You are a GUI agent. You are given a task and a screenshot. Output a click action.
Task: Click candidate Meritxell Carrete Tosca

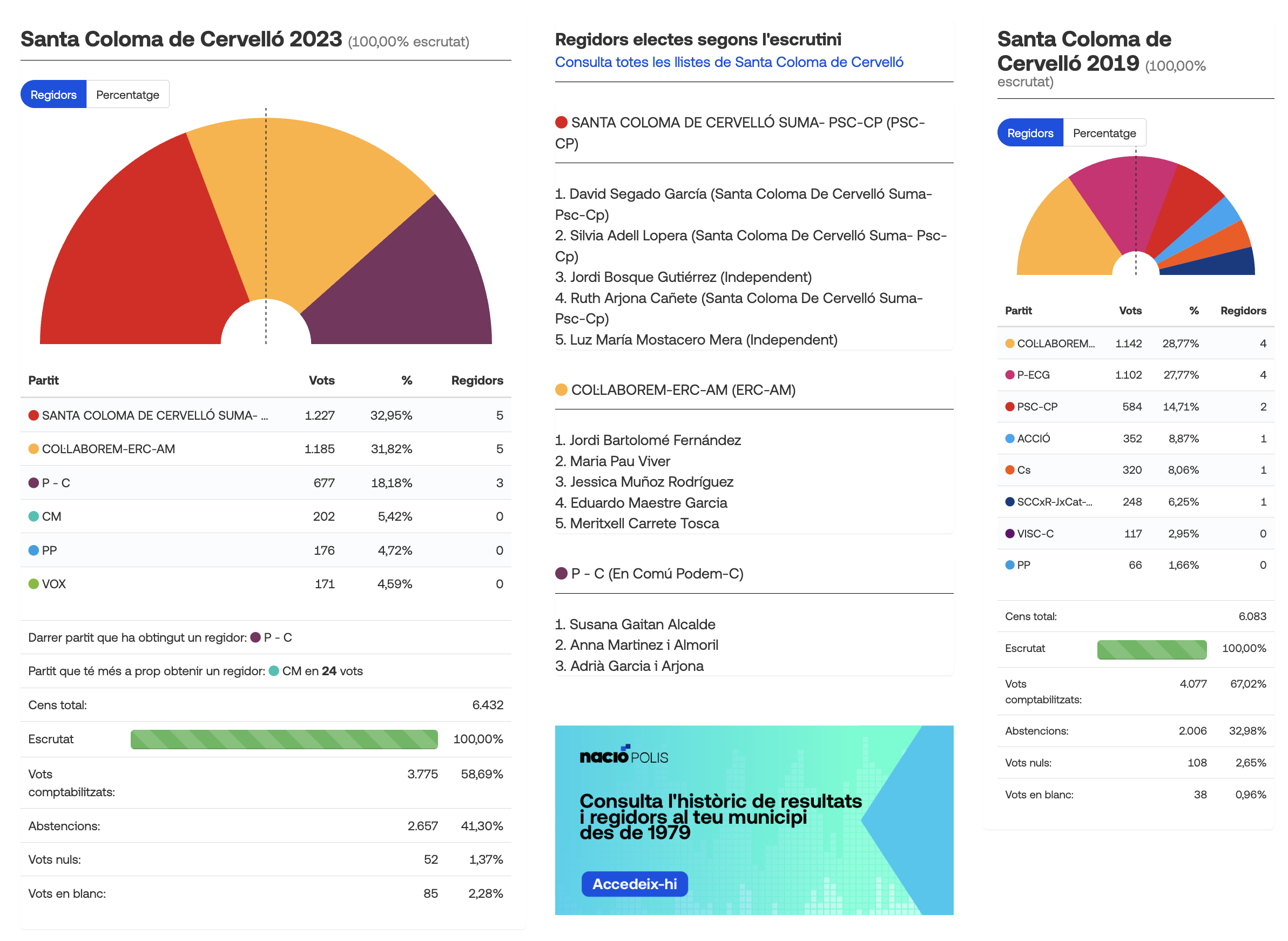click(x=637, y=523)
